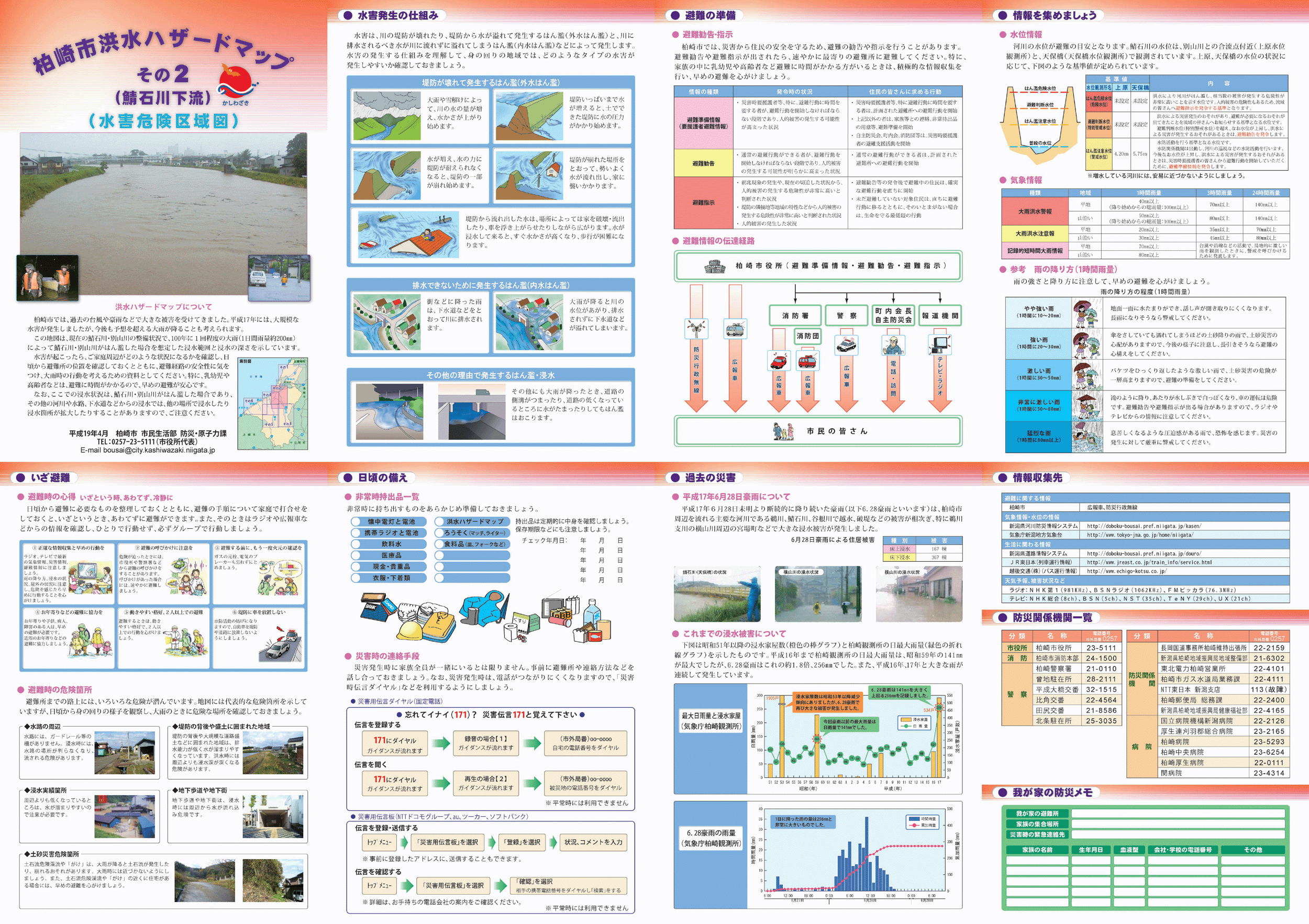1309x924 pixels.
Task: Click the red fire van under 消防団
Action: tap(807, 361)
